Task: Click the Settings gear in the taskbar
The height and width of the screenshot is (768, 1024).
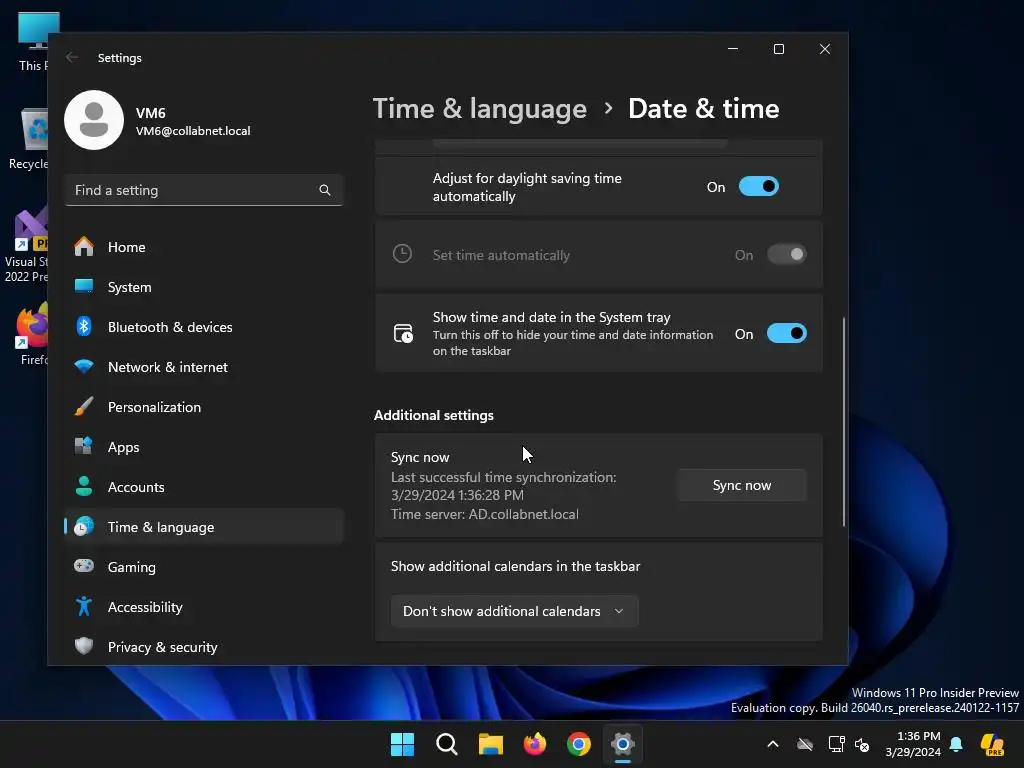Action: [x=623, y=744]
